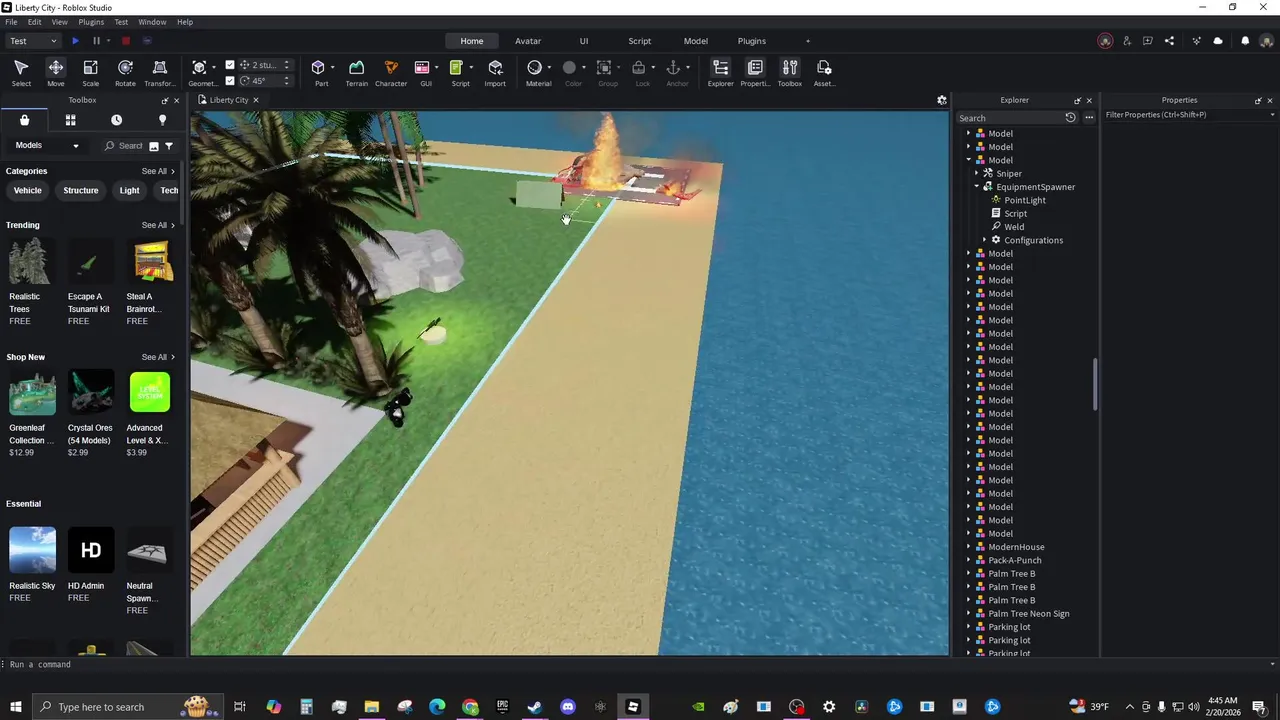Switch to the Model ribbon tab
1280x720 pixels.
[x=696, y=41]
